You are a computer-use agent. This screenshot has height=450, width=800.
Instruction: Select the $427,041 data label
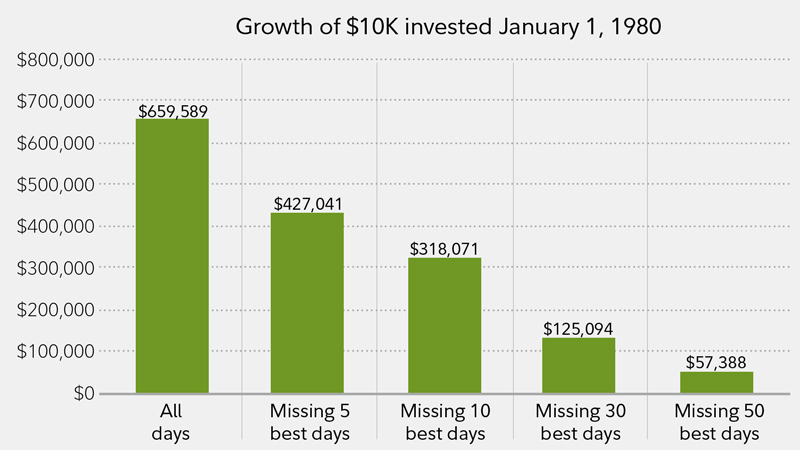[307, 204]
